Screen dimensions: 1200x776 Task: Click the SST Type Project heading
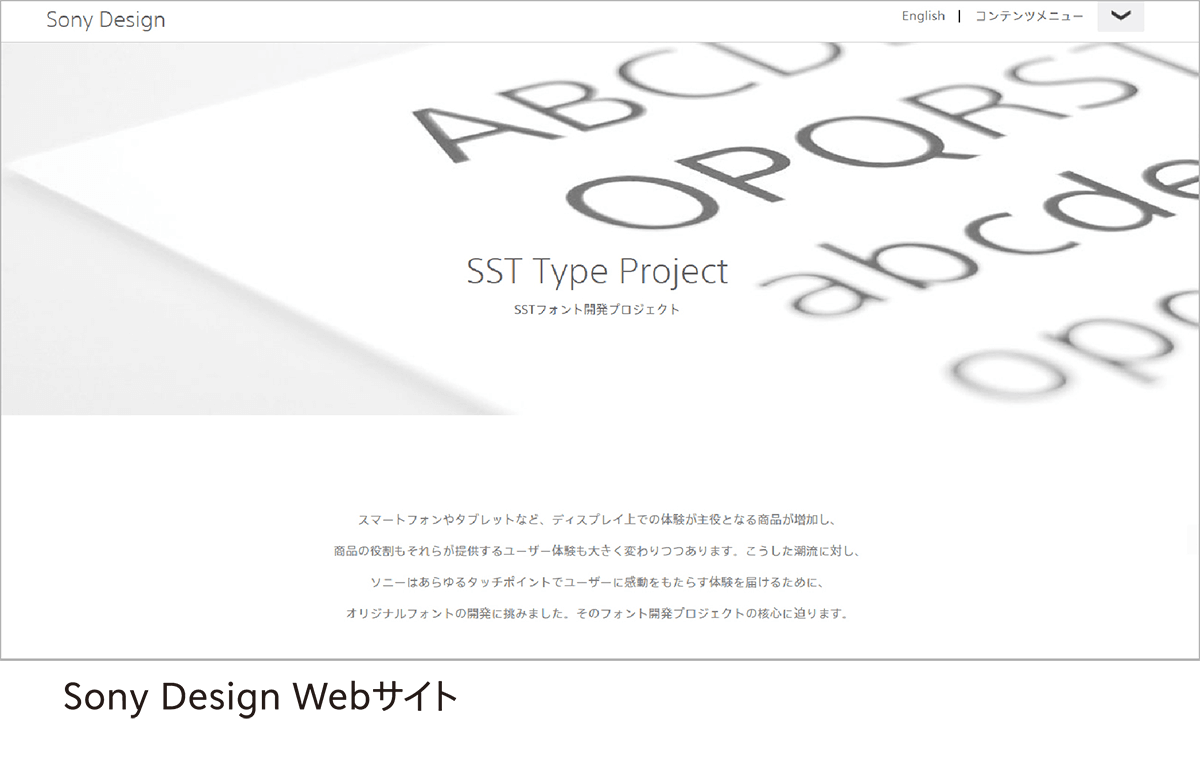(598, 271)
